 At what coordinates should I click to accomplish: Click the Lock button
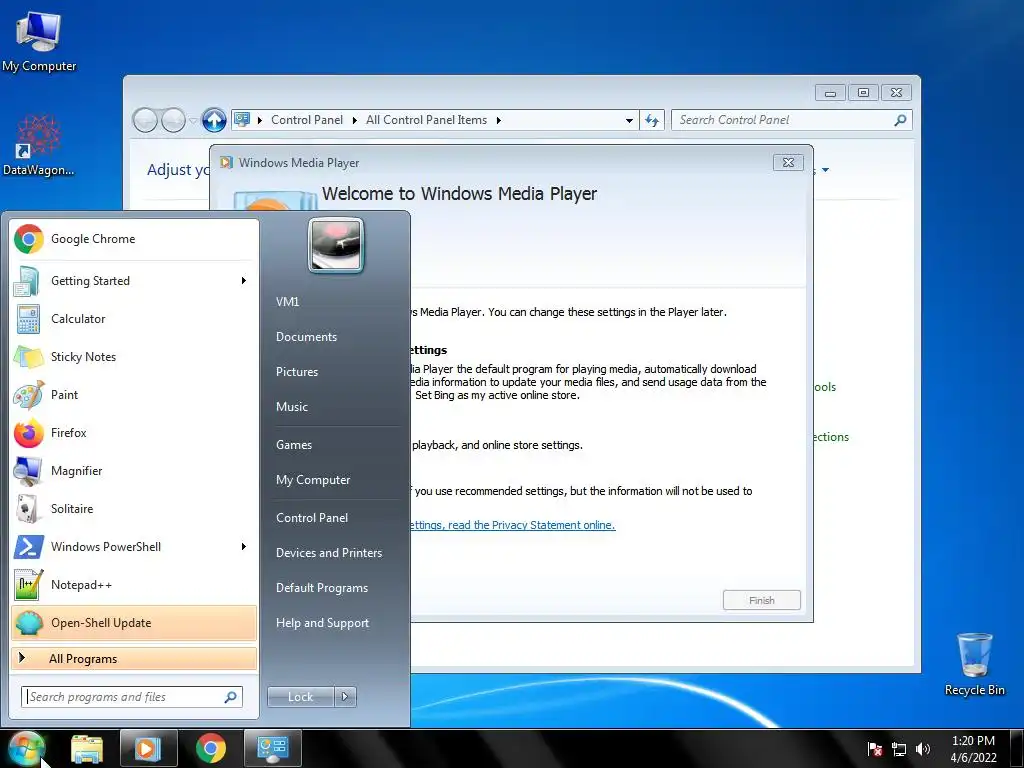[300, 697]
